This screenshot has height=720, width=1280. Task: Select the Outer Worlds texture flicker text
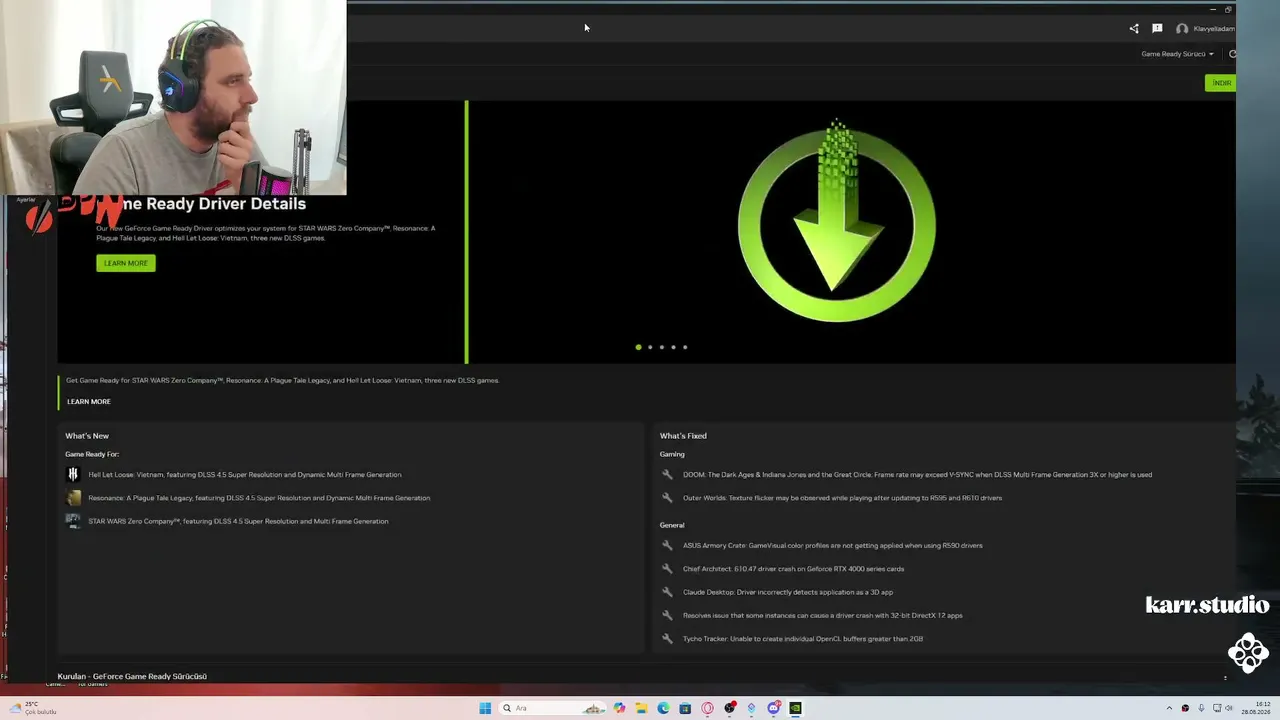coord(842,498)
